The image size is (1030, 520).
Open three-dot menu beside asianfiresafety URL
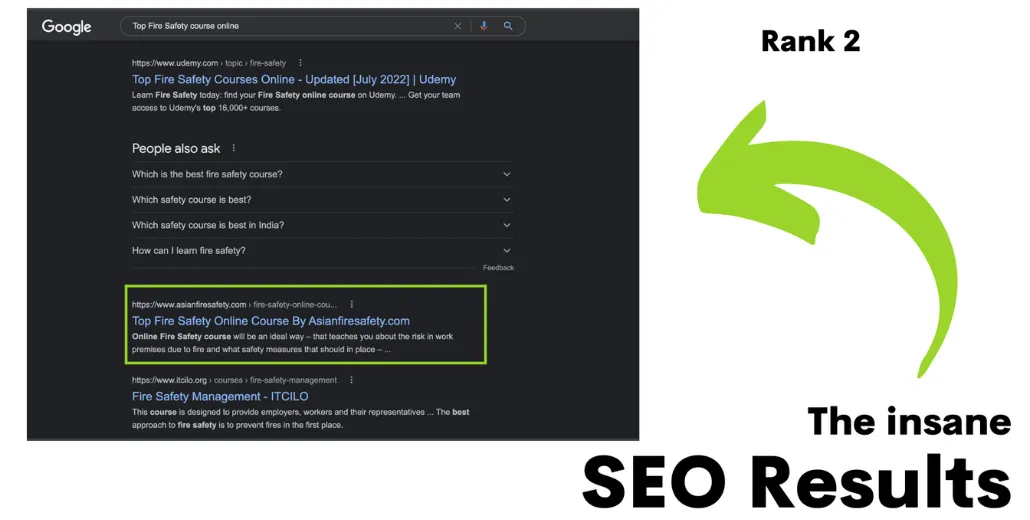[351, 305]
